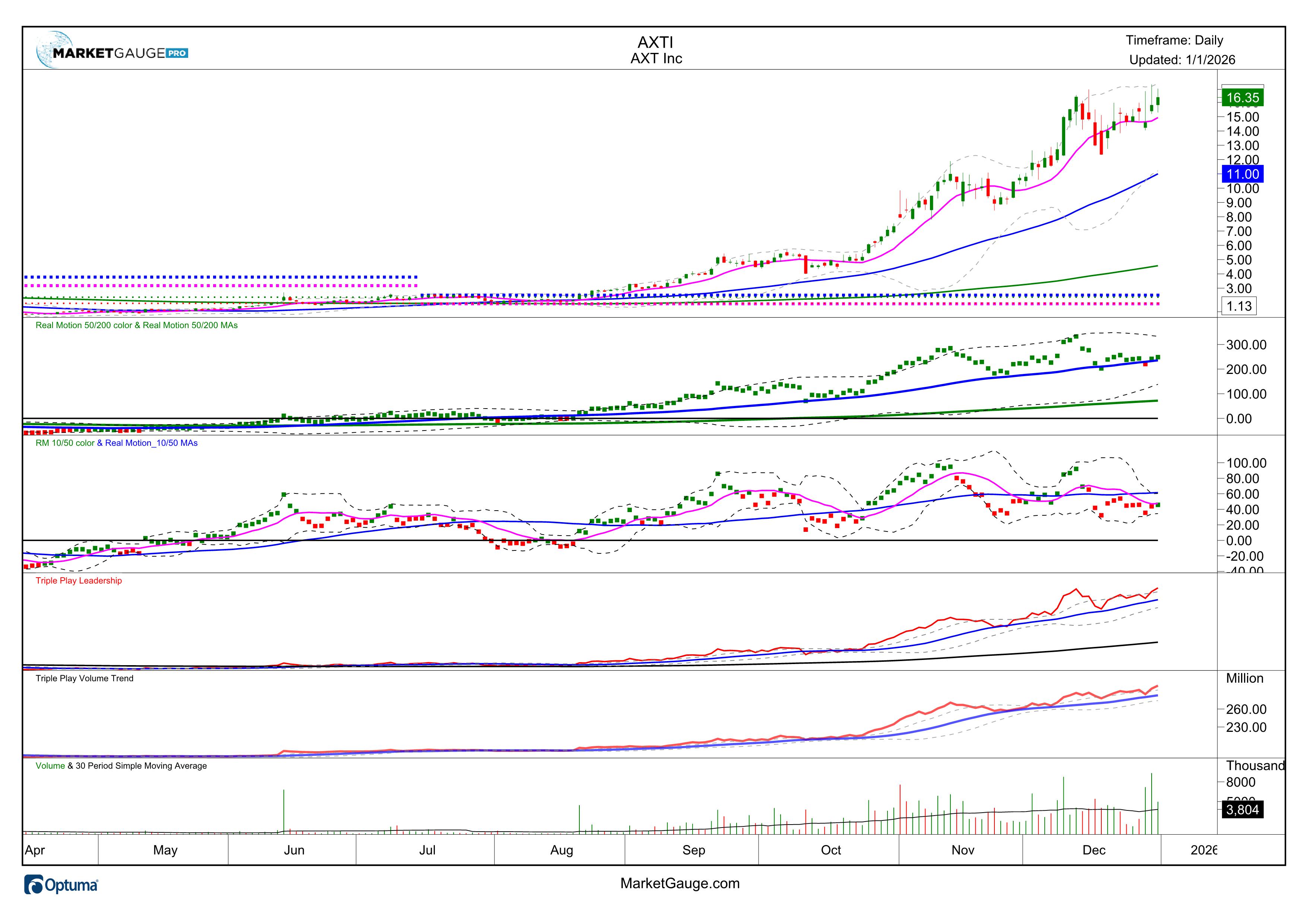
Task: Click the Triple Play Leadership label
Action: [79, 580]
